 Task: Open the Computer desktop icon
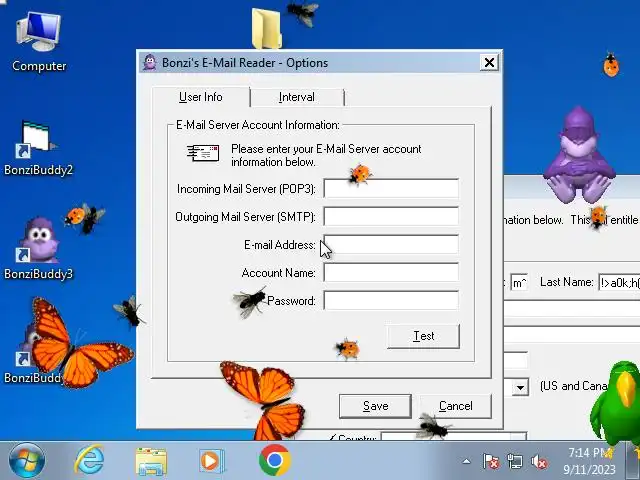(39, 42)
